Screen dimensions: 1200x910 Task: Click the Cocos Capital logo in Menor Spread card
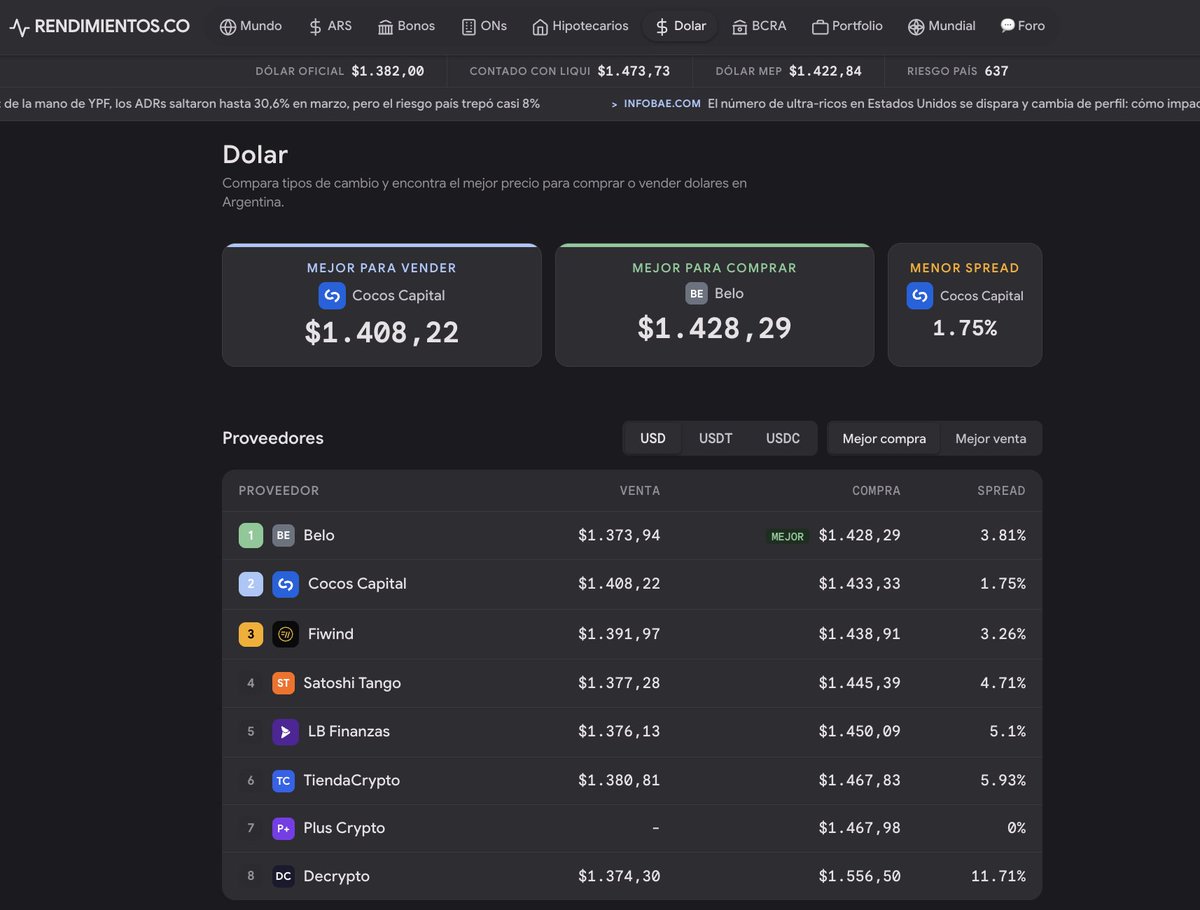[x=920, y=296]
